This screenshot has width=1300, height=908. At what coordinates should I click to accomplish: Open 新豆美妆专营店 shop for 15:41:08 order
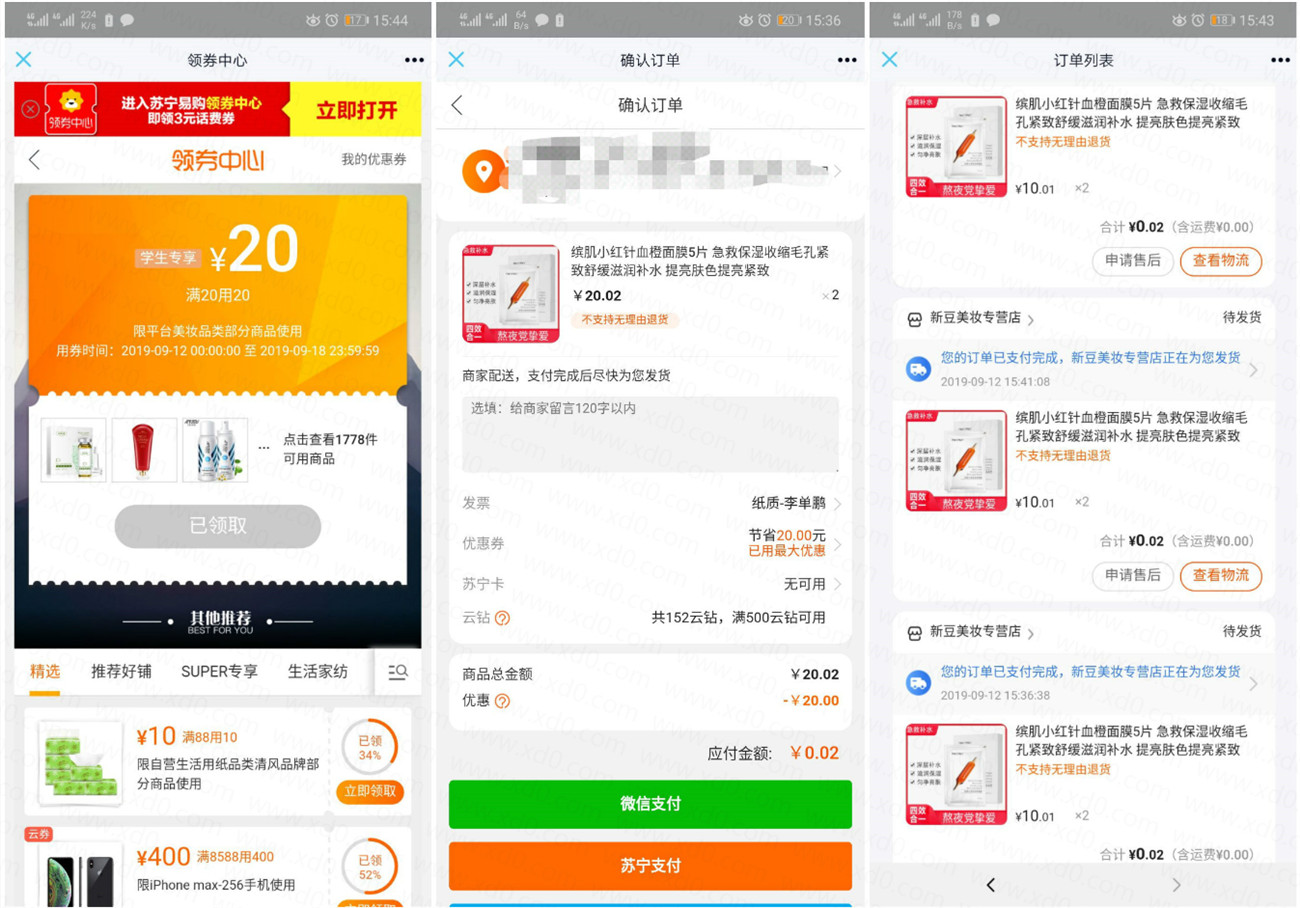pyautogui.click(x=970, y=319)
